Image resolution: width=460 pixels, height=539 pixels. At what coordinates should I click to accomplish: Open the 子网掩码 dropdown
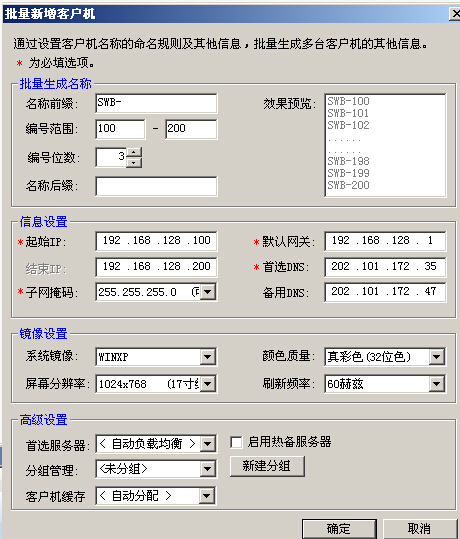tap(208, 292)
